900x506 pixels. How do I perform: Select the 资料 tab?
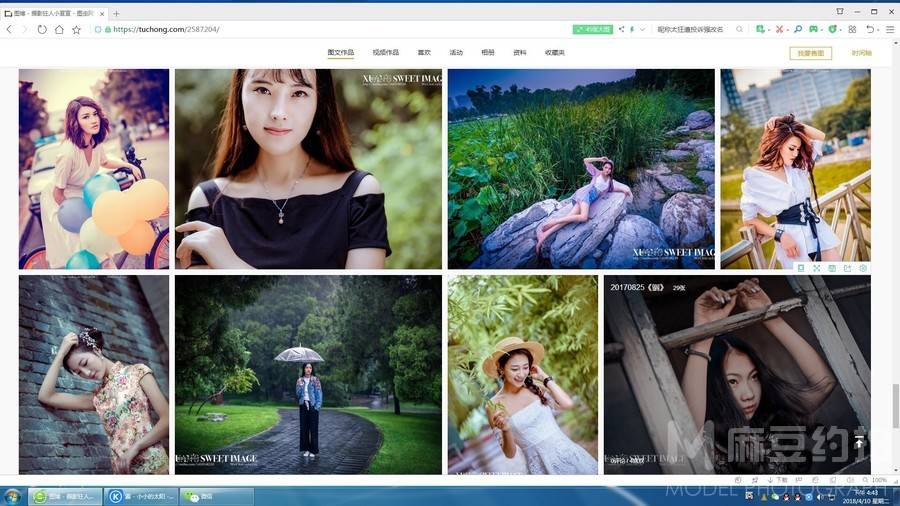[x=520, y=53]
